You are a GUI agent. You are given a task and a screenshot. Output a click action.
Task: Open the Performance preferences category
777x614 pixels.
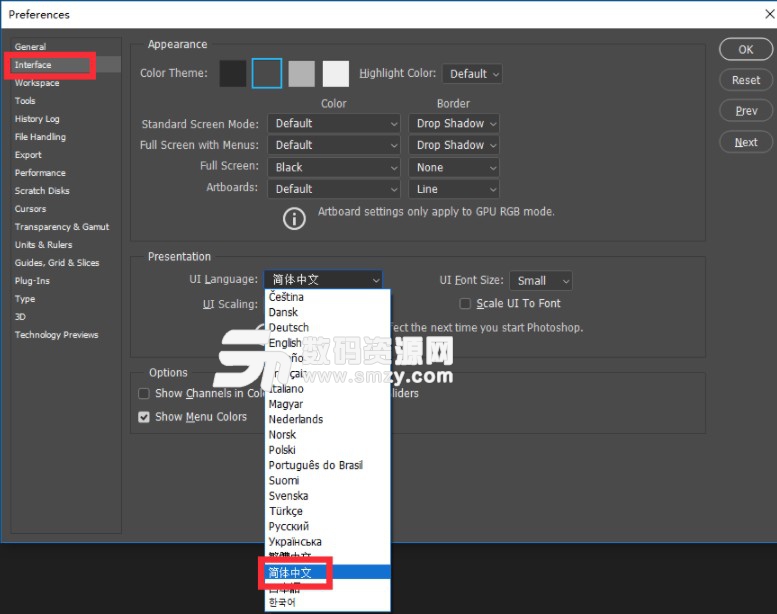click(x=40, y=173)
